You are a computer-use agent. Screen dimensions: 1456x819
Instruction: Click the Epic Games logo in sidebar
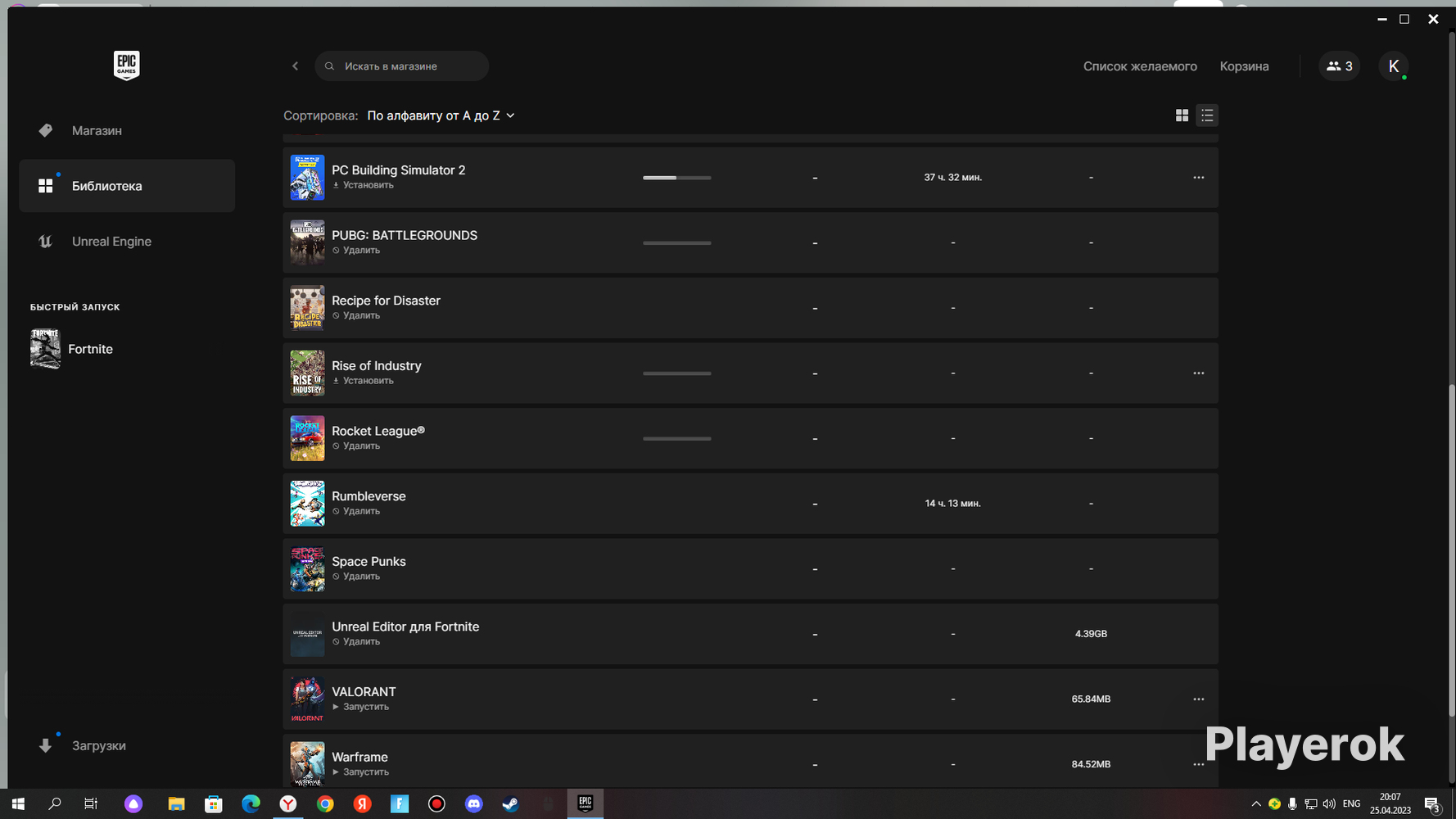[x=126, y=66]
